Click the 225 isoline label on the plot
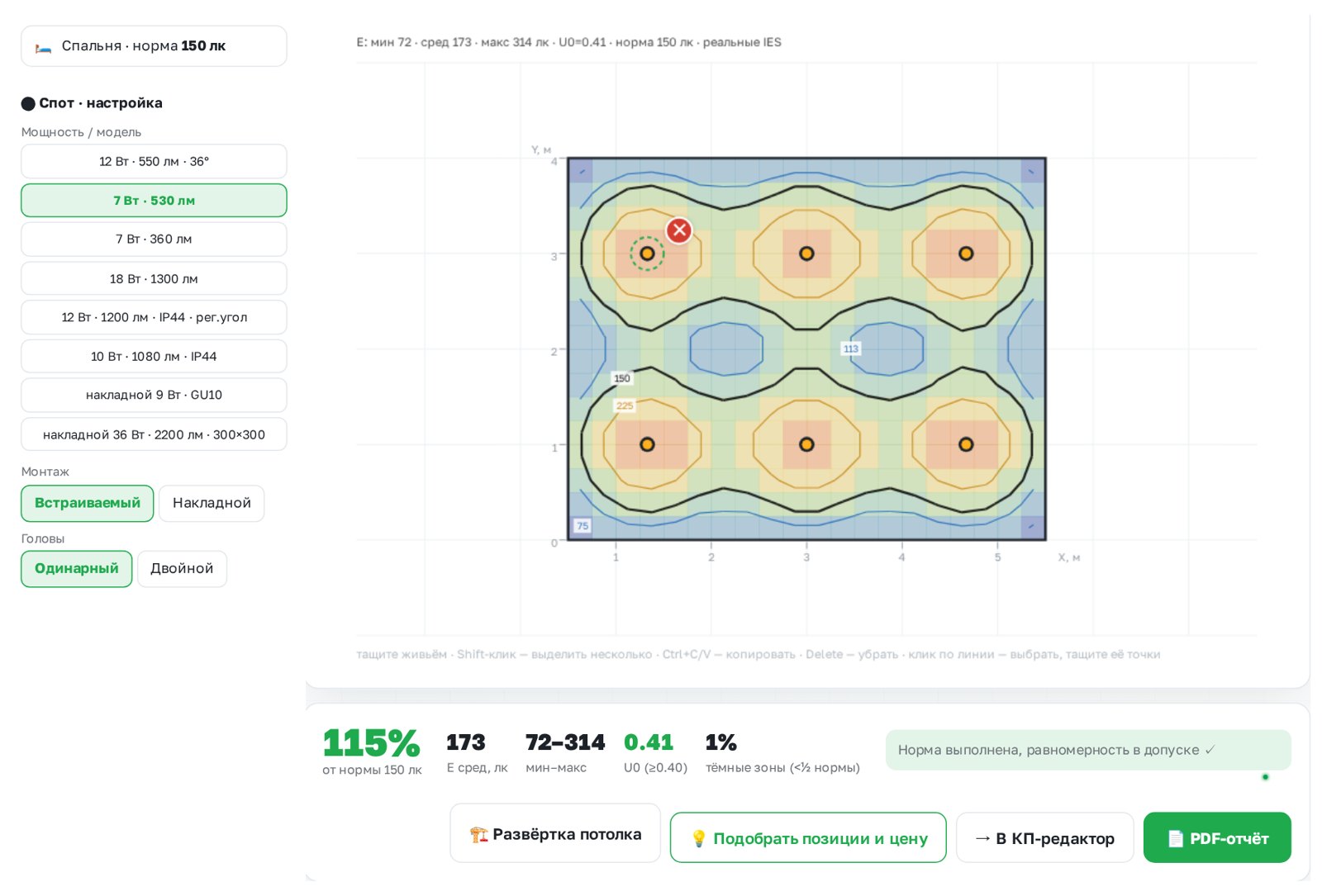The height and width of the screenshot is (896, 1322). tap(625, 405)
